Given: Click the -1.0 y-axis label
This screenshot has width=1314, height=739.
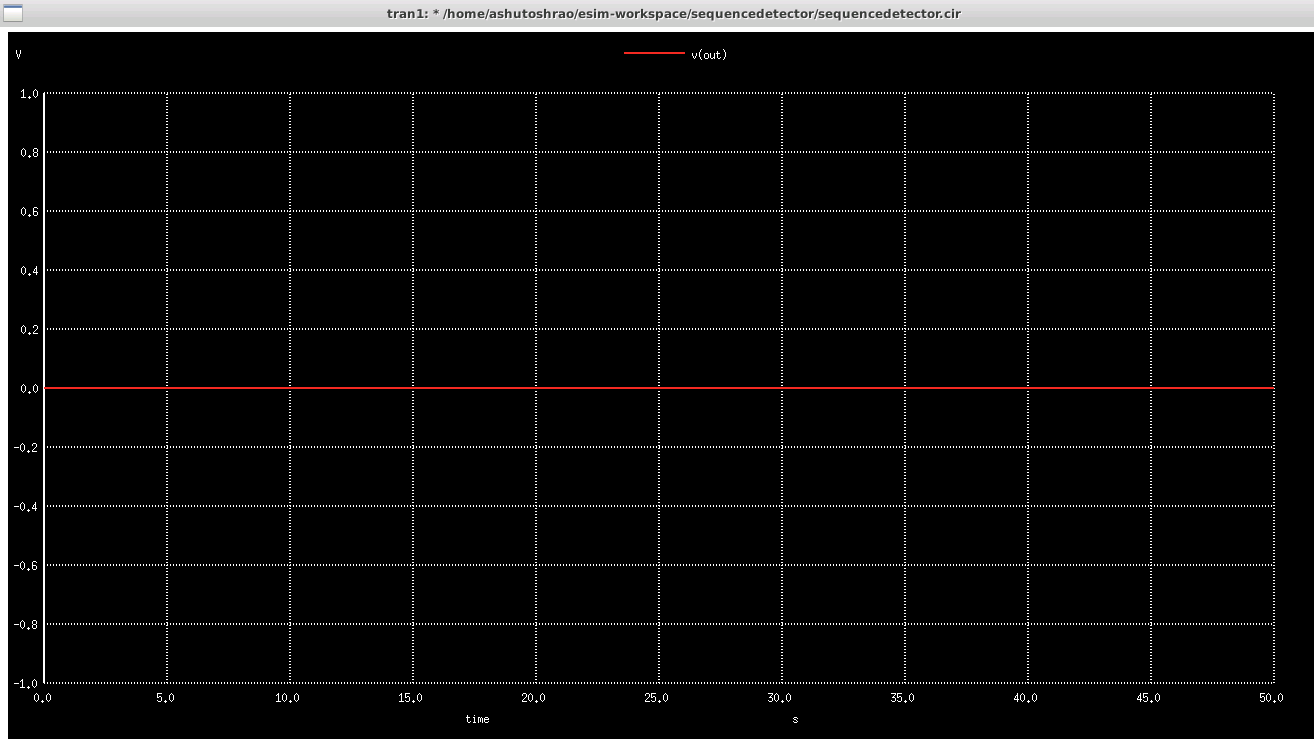Looking at the screenshot, I should pos(27,684).
